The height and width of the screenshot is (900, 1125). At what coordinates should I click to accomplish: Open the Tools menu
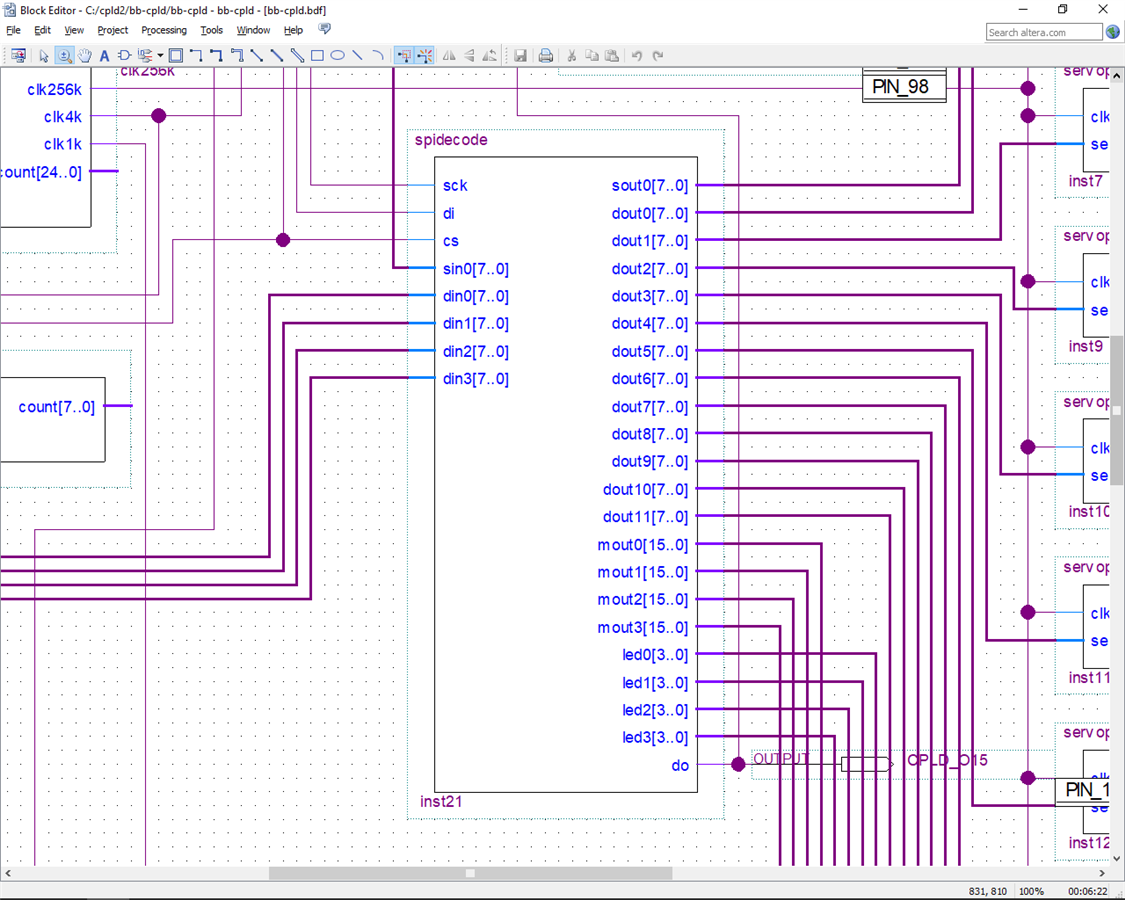[x=211, y=30]
